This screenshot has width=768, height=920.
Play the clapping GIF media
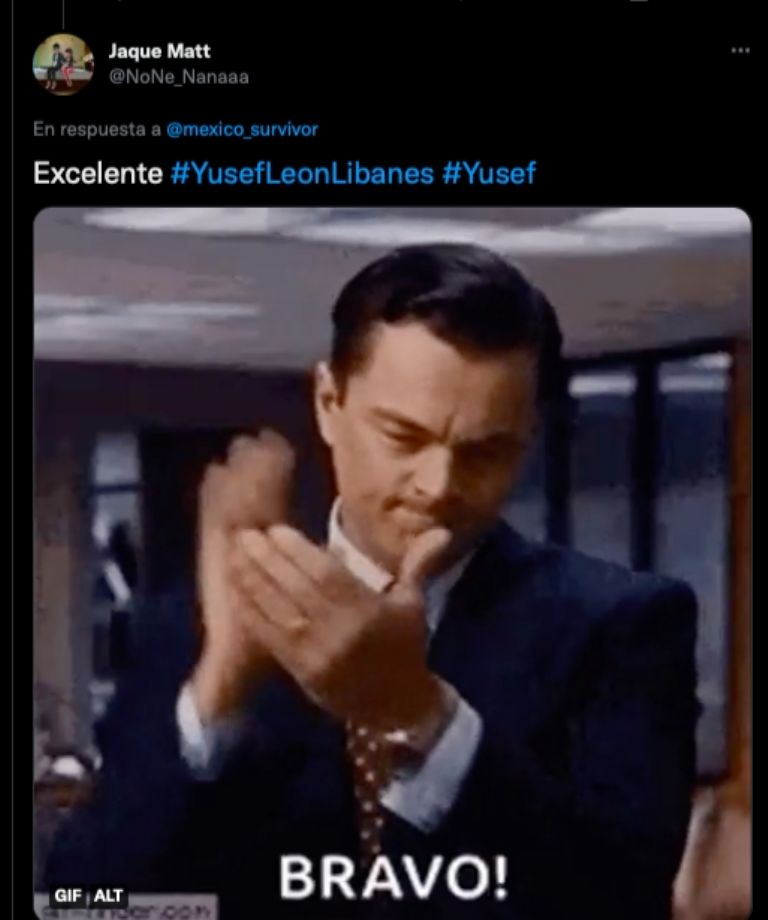pos(393,563)
